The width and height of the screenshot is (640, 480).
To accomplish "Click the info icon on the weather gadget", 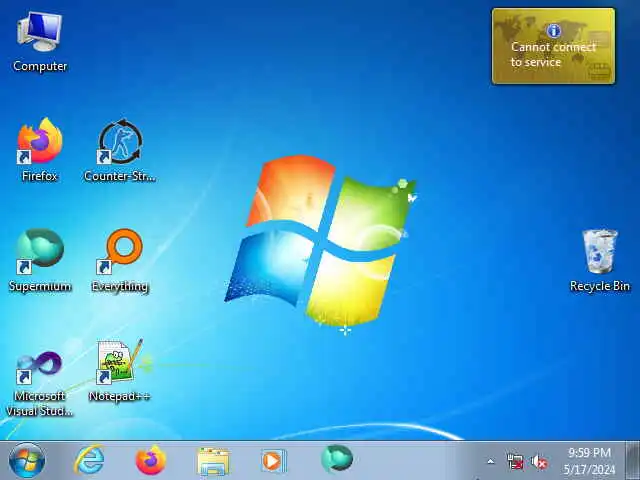I will pos(553,30).
